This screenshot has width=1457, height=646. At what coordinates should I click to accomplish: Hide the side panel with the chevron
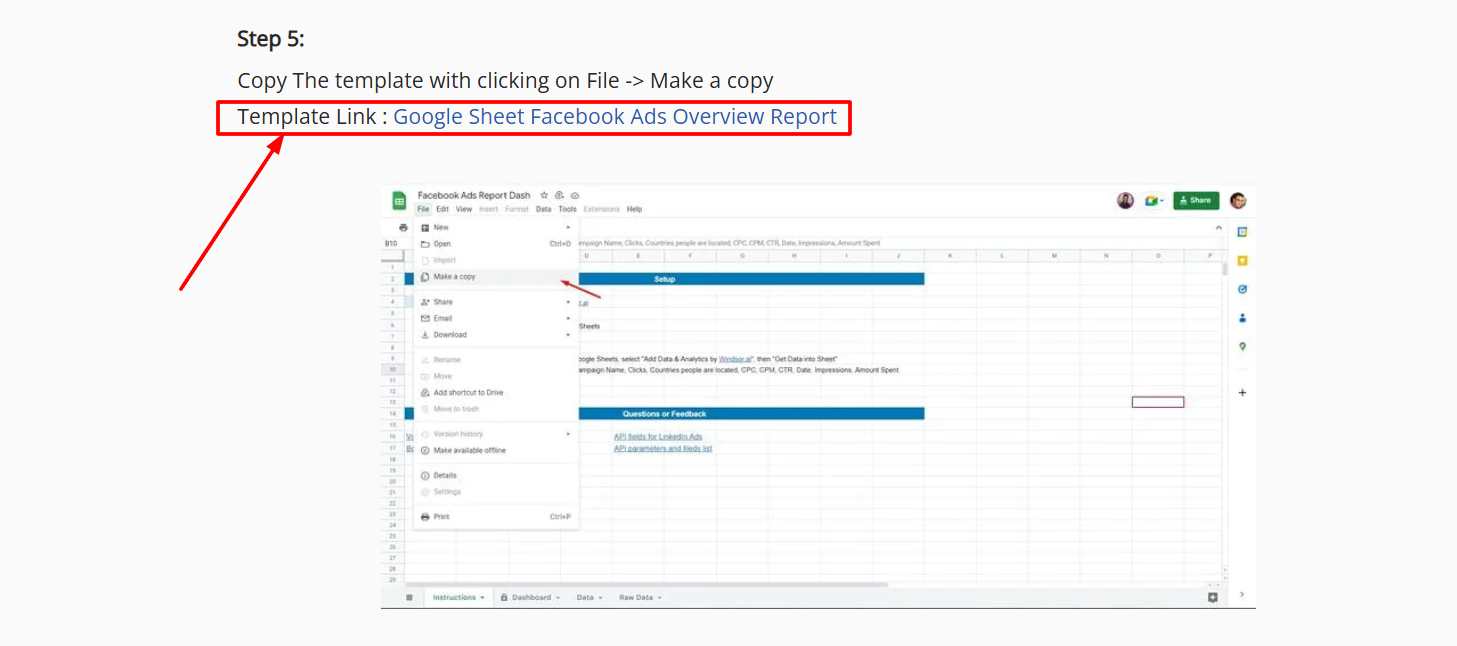pos(1242,594)
